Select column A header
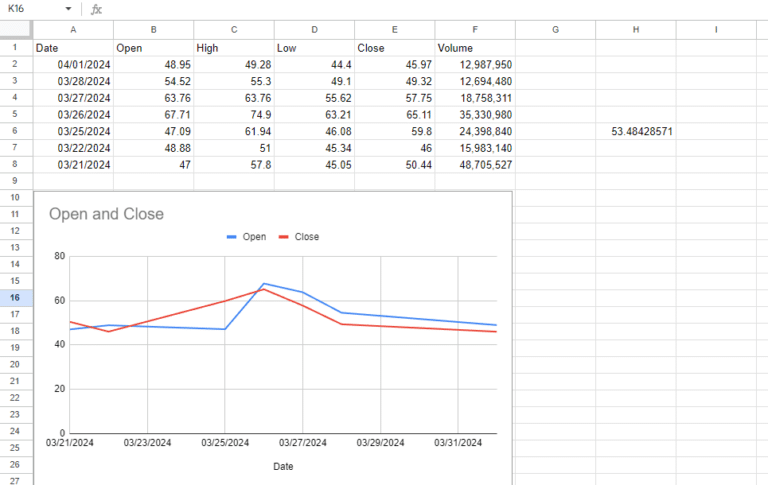The width and height of the screenshot is (768, 485). 73,30
